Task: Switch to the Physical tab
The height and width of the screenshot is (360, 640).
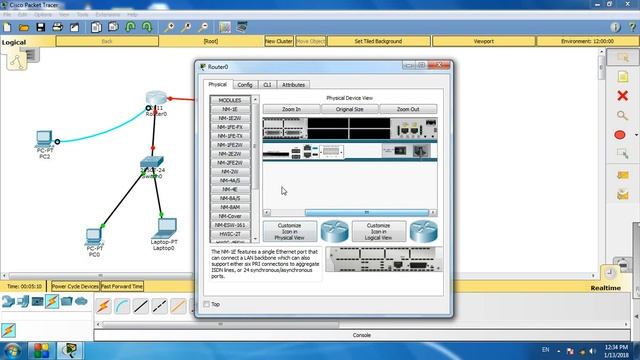Action: click(217, 84)
